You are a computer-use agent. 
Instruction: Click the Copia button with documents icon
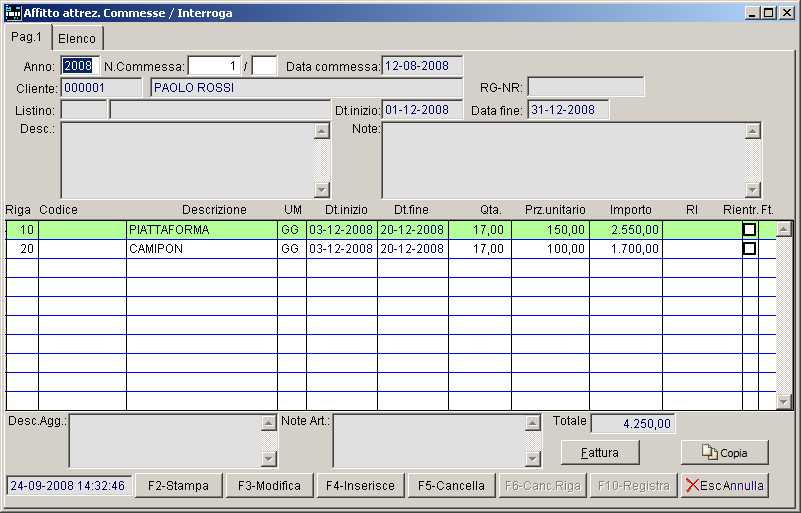724,453
